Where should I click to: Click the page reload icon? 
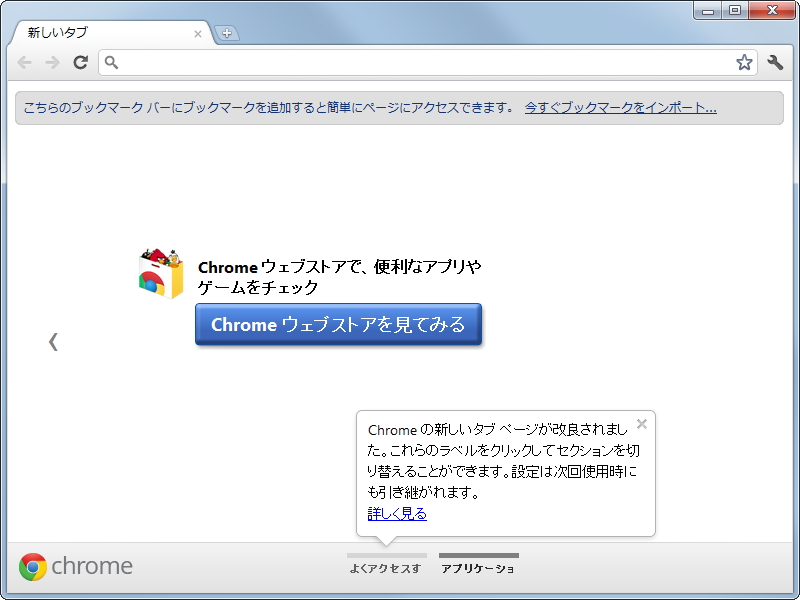point(81,62)
